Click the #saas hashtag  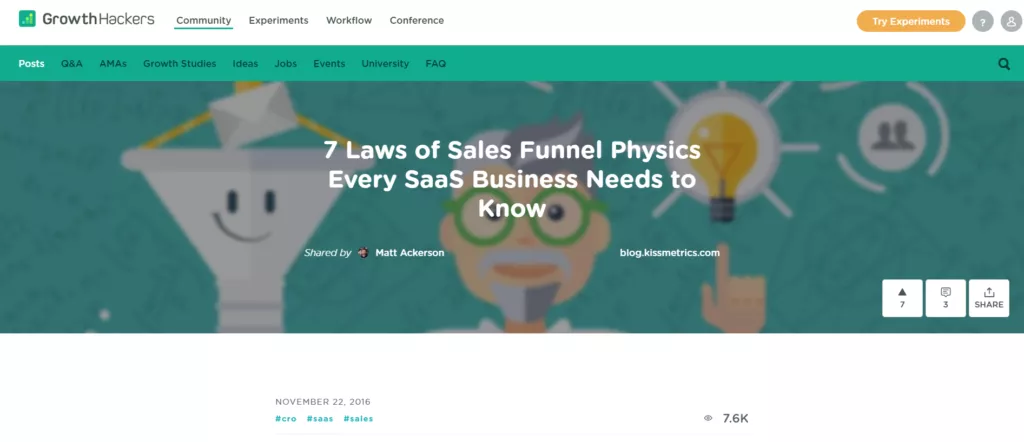[319, 418]
